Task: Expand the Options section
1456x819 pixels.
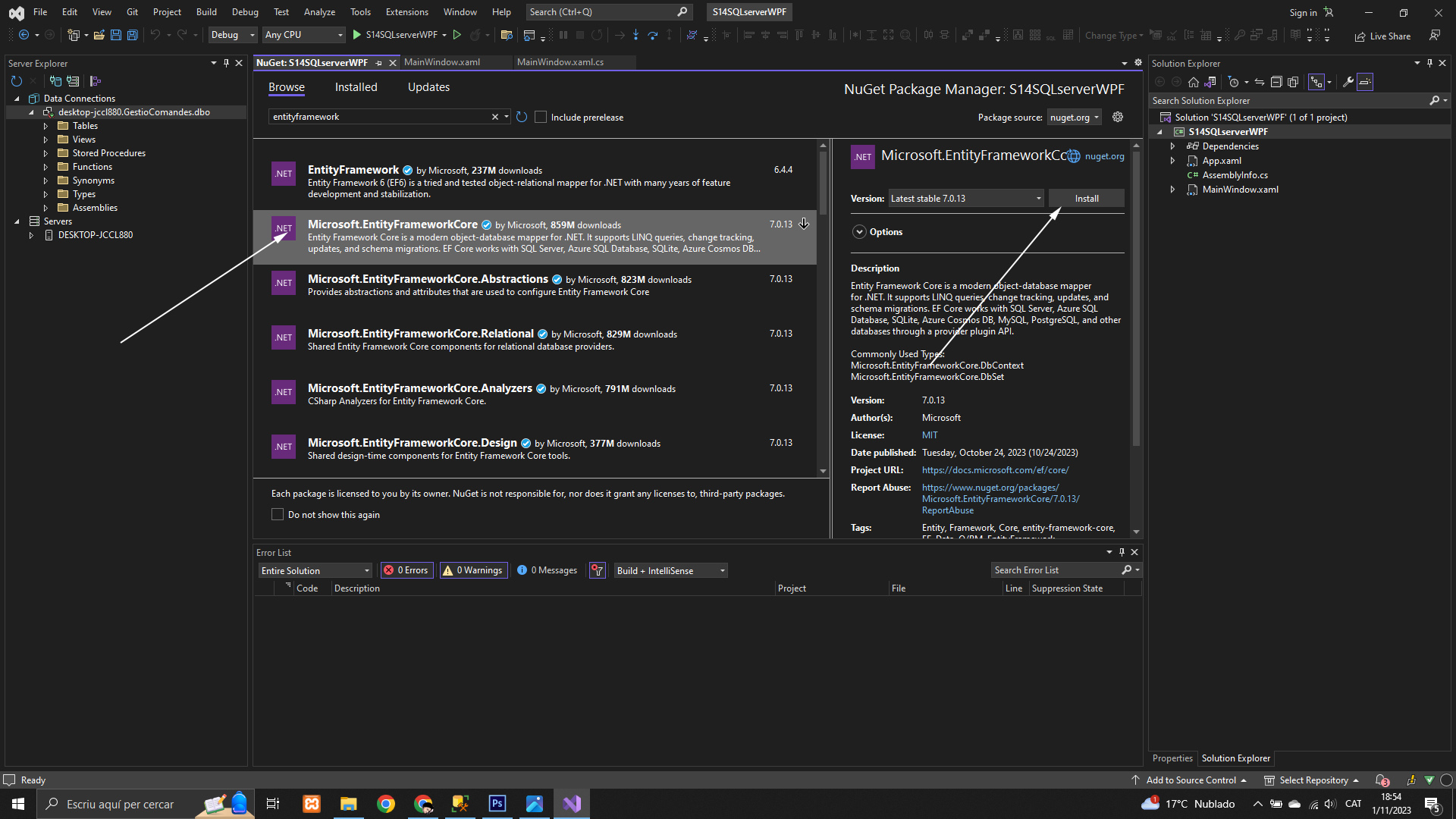Action: click(x=859, y=232)
